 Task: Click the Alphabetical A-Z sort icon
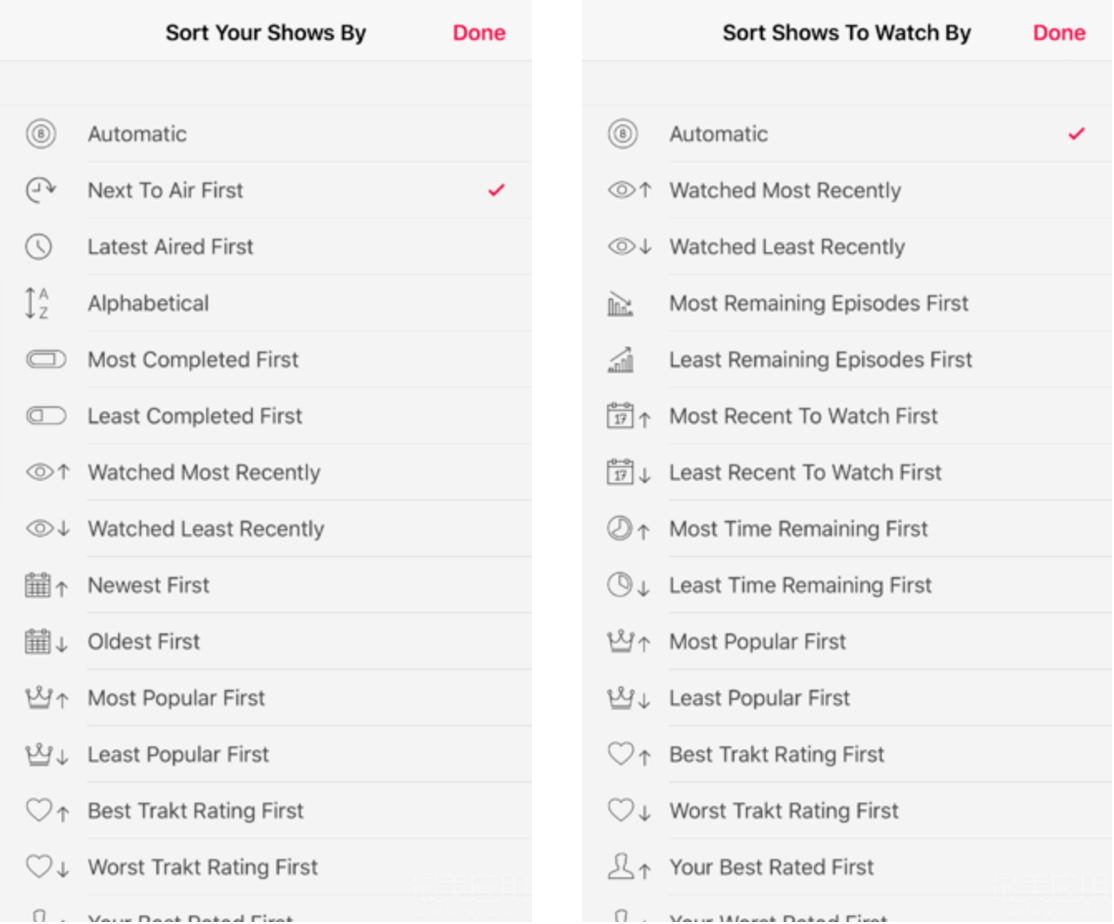point(38,303)
